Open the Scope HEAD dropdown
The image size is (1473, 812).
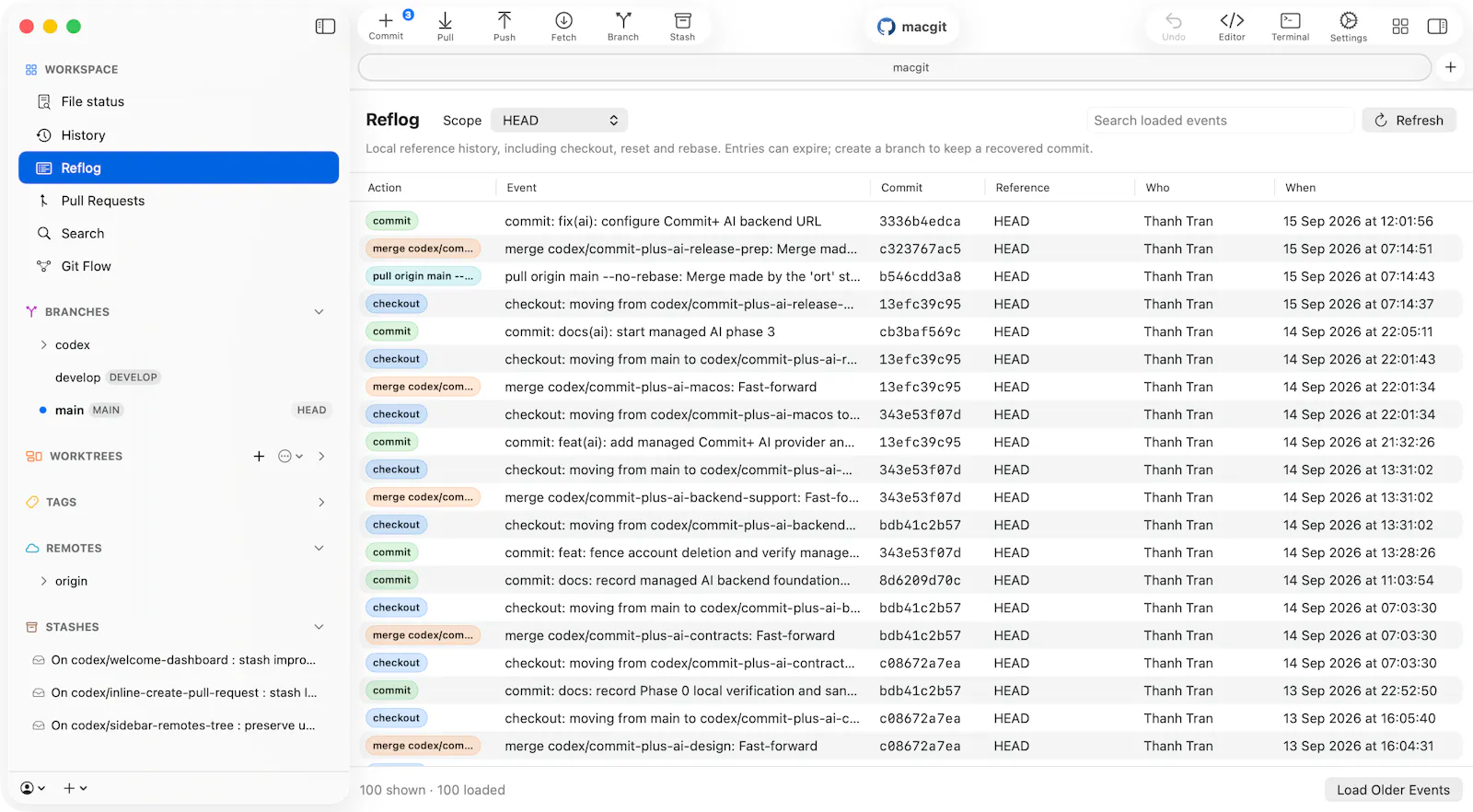pos(559,121)
